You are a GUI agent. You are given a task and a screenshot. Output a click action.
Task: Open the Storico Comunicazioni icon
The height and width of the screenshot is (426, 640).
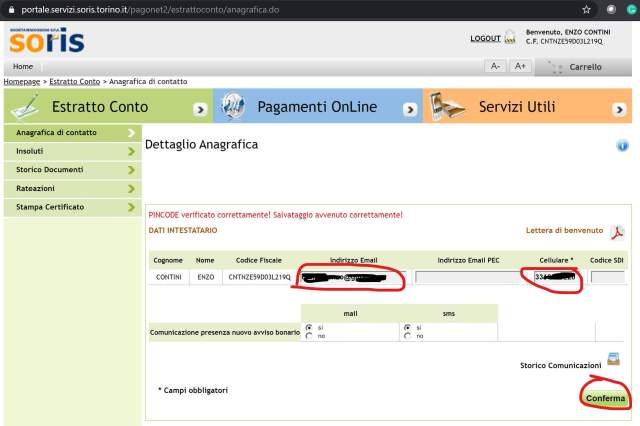[613, 360]
